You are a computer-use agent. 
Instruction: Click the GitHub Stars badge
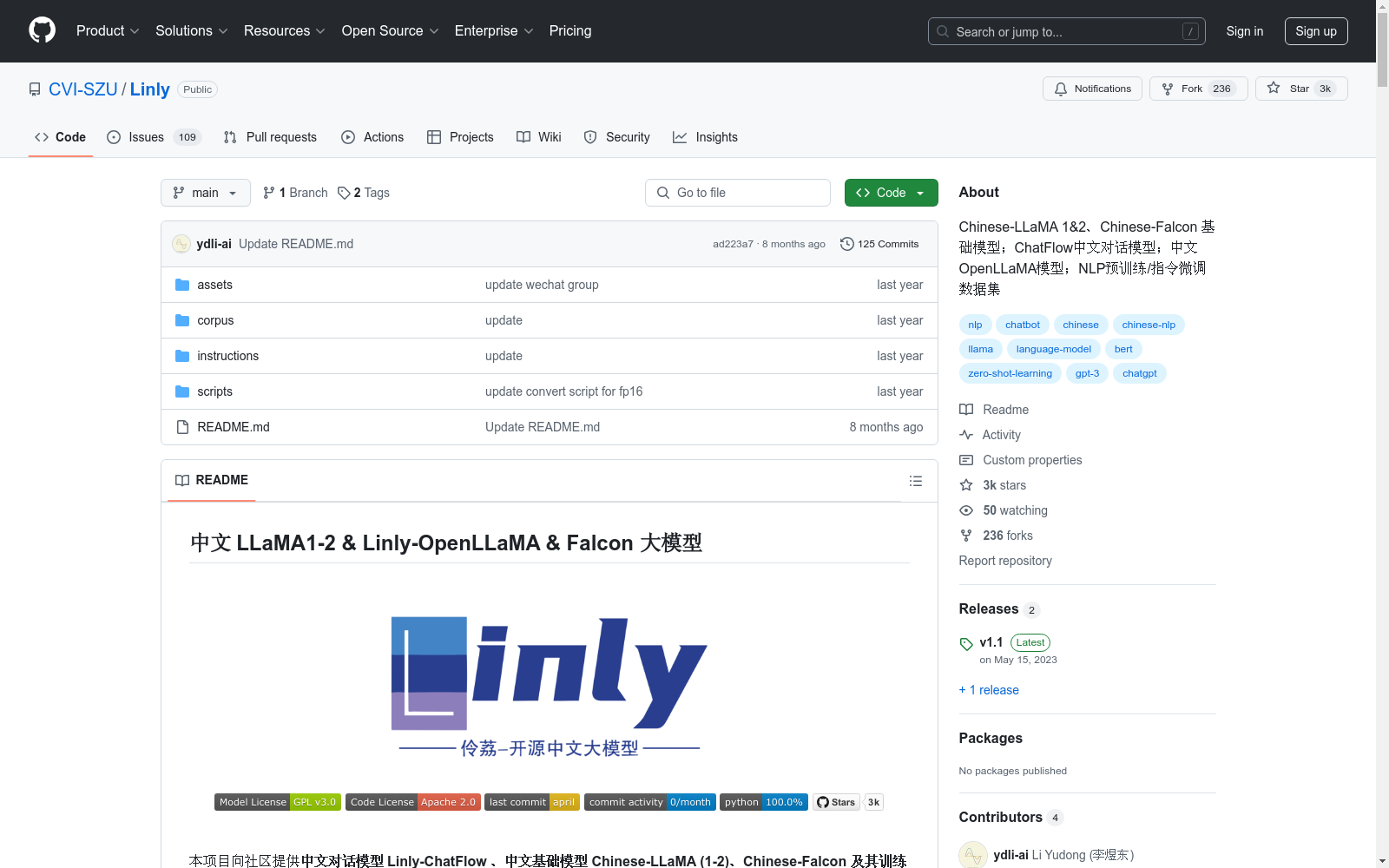(848, 802)
